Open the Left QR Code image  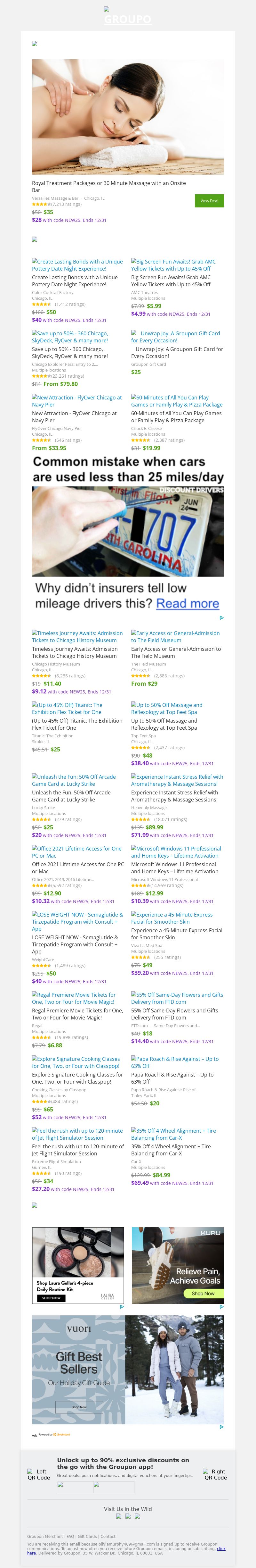pos(39,1474)
